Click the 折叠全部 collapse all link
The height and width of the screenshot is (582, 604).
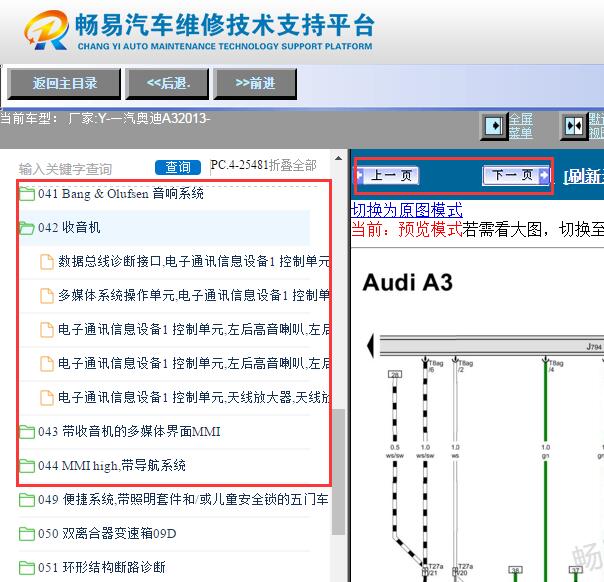pos(293,166)
